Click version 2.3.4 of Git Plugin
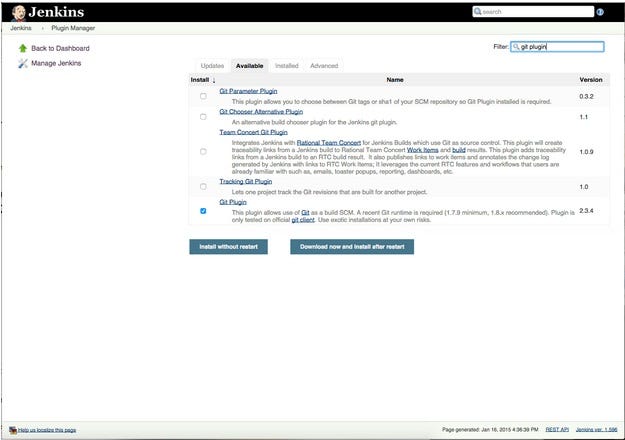The height and width of the screenshot is (440, 625). [586, 210]
